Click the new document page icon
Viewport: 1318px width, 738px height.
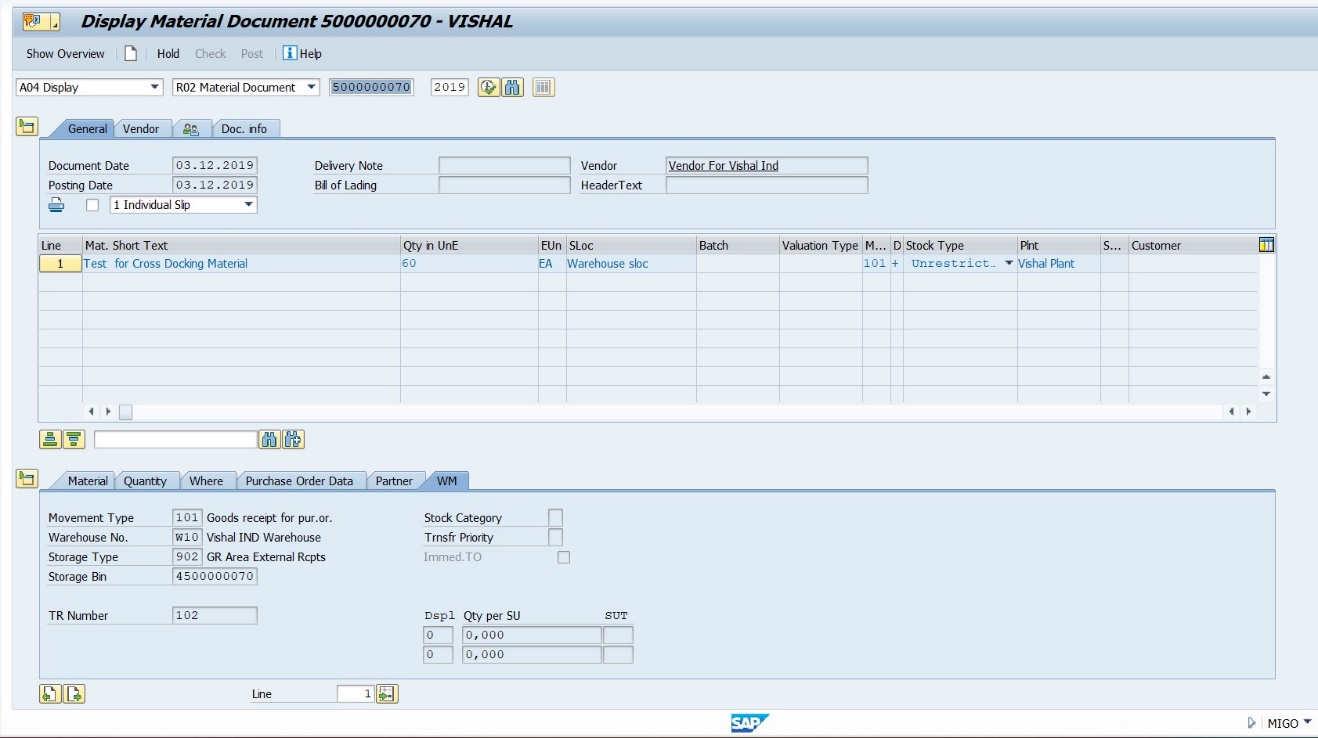(x=131, y=54)
